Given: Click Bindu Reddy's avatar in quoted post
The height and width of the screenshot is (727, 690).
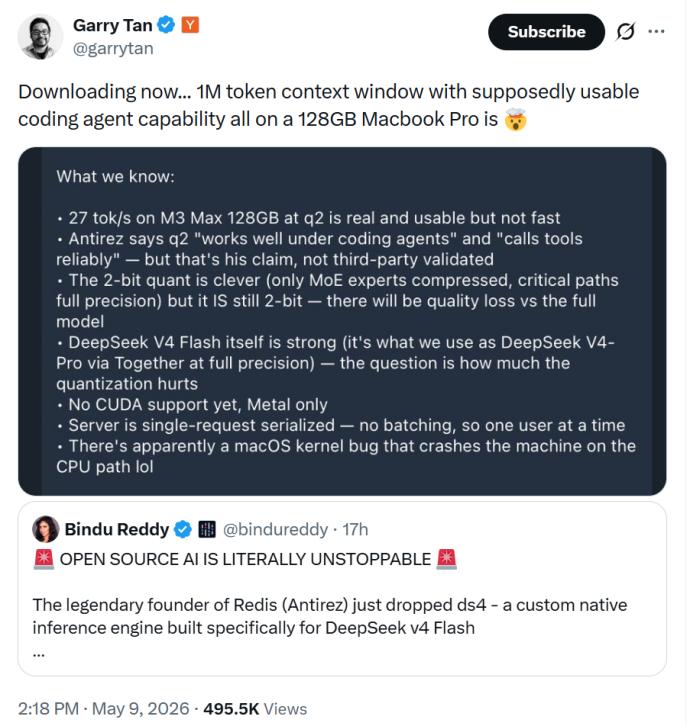Looking at the screenshot, I should (45, 529).
